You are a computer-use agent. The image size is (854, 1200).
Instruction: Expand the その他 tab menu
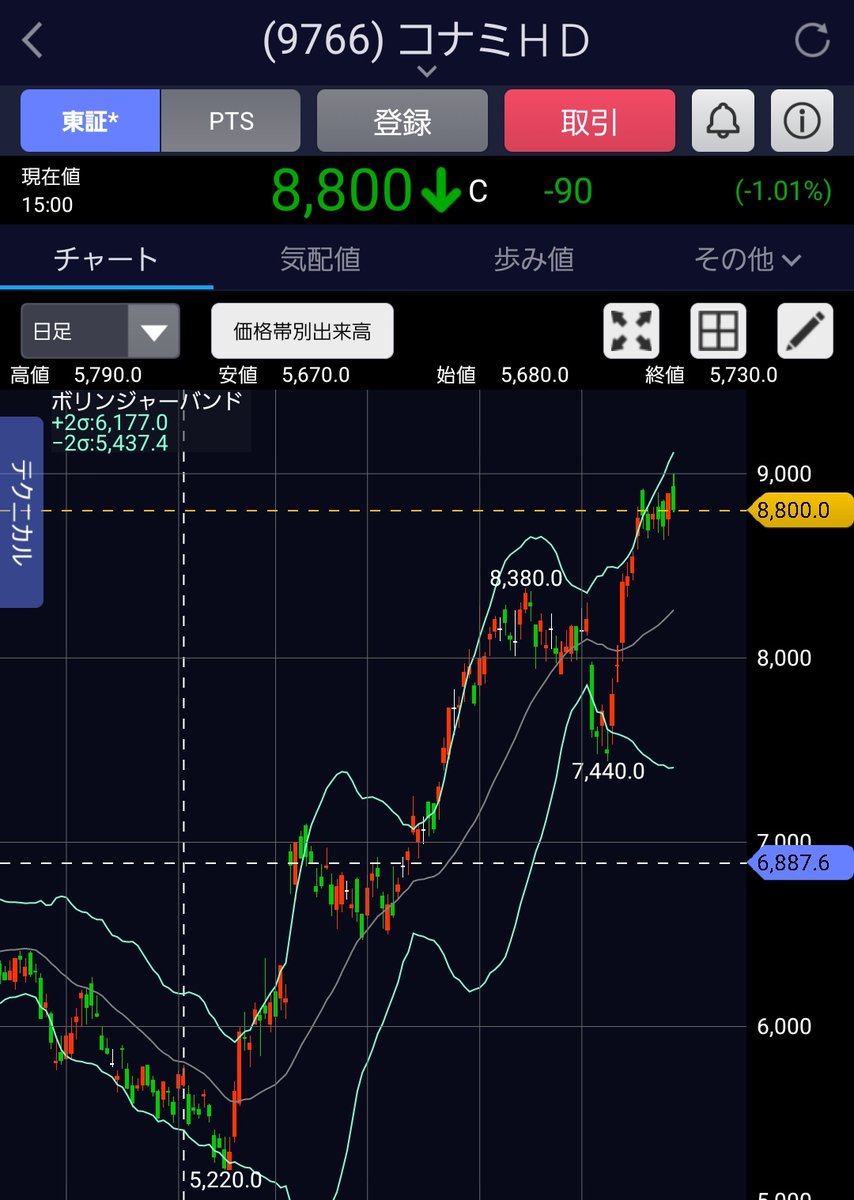[x=747, y=260]
